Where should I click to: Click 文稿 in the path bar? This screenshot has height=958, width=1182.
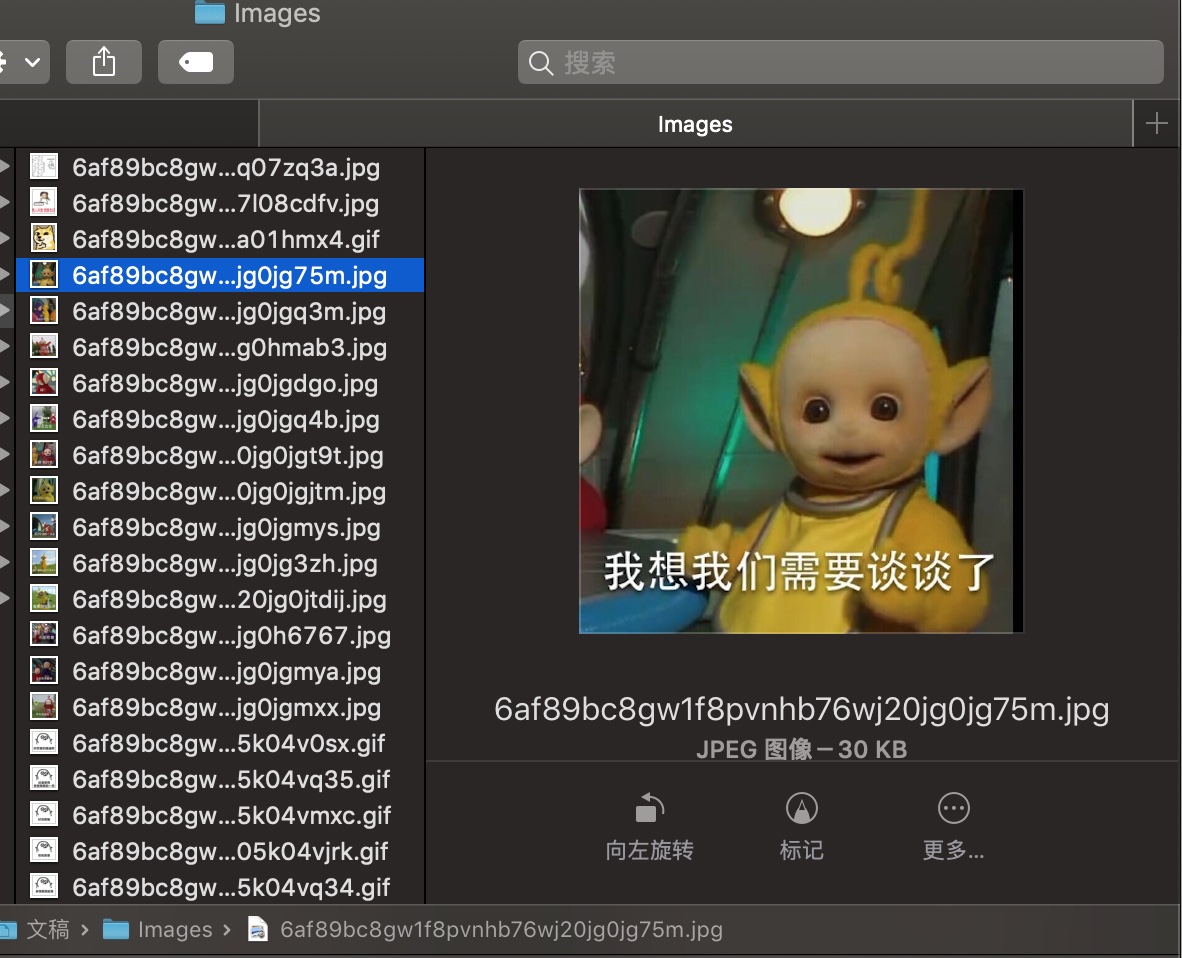point(47,930)
